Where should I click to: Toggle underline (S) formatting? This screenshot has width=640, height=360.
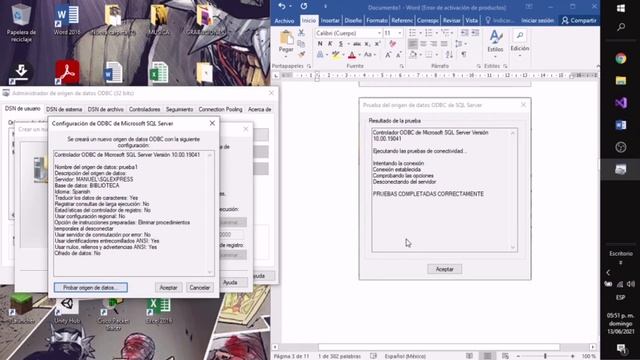(x=341, y=44)
